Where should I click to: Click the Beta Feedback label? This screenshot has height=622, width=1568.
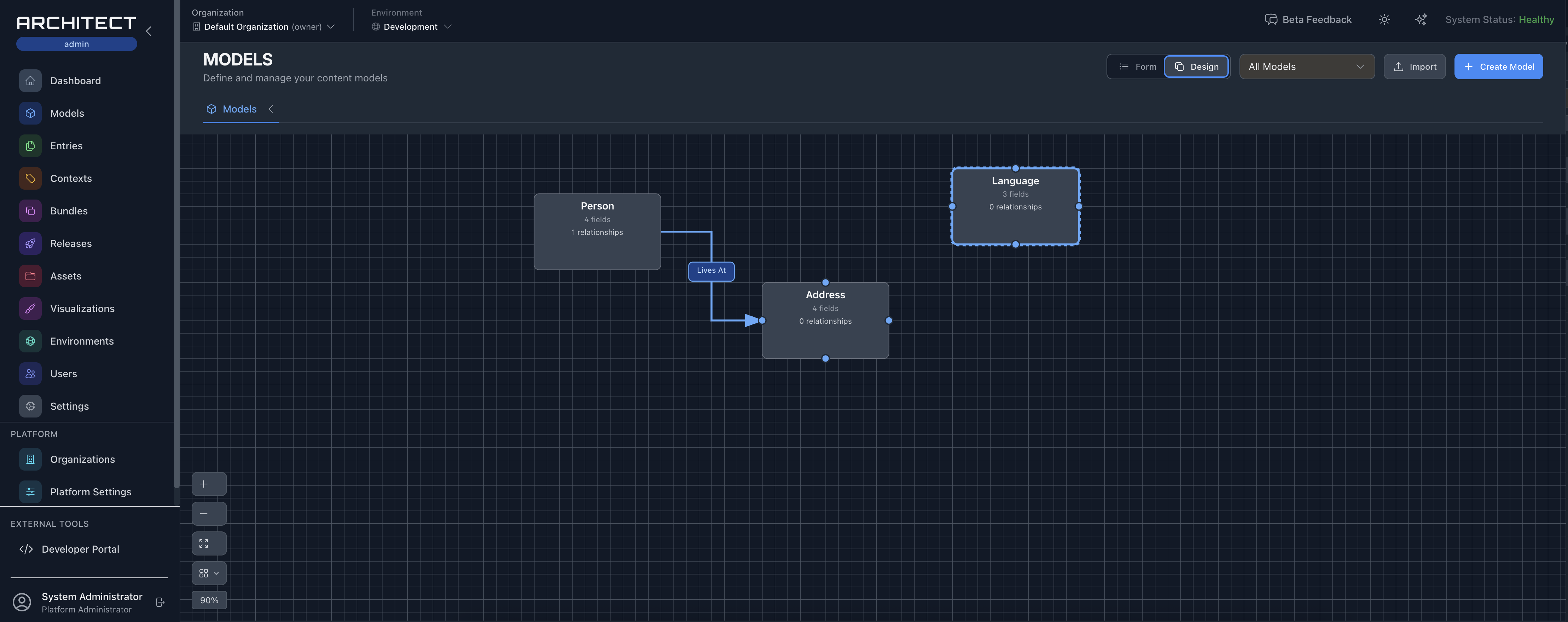tap(1317, 19)
